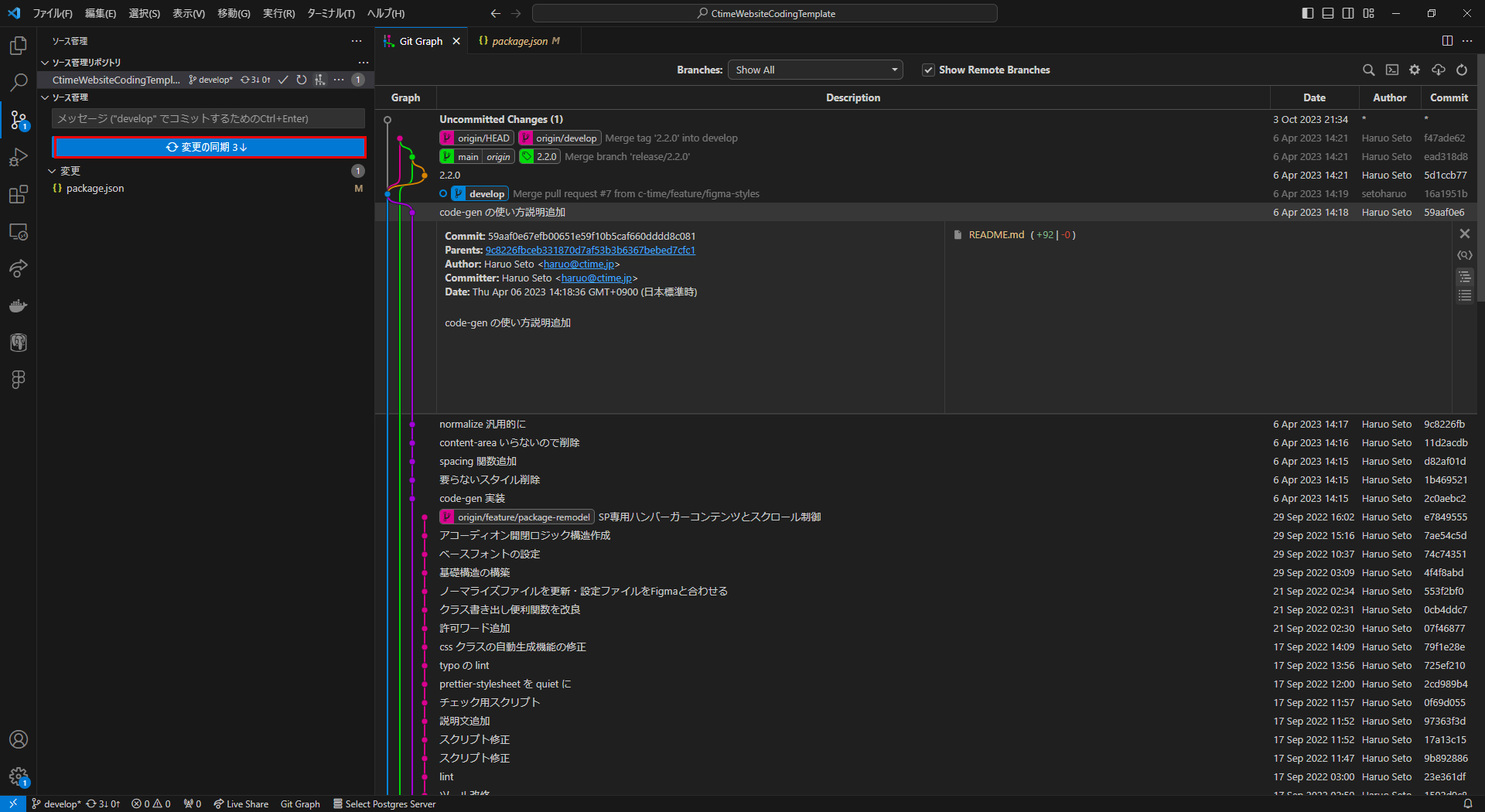
Task: Click the Docker icon in activity bar
Action: pos(19,306)
